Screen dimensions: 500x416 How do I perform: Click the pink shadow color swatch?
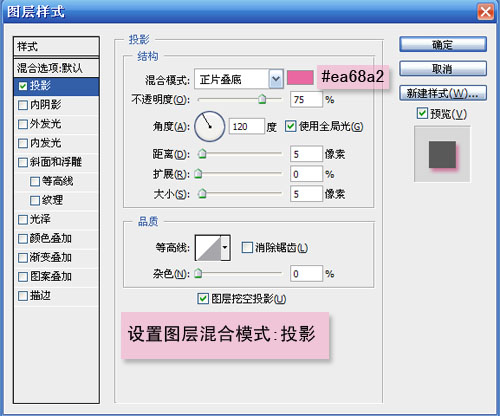pos(300,78)
